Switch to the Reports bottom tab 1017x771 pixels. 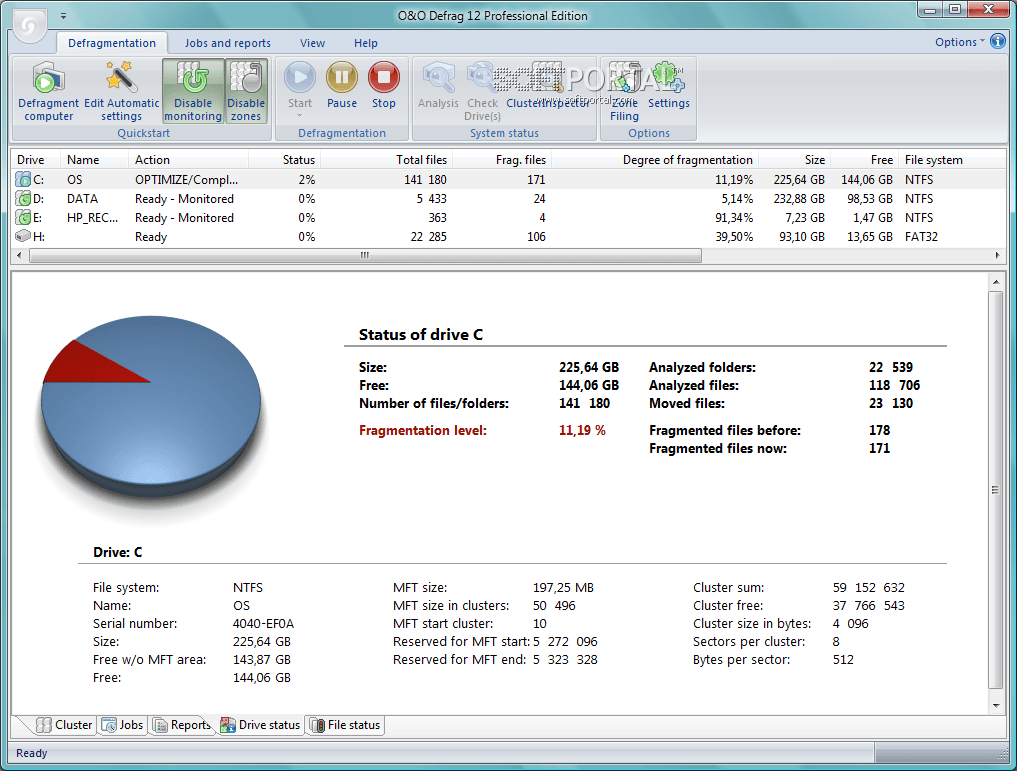point(182,725)
